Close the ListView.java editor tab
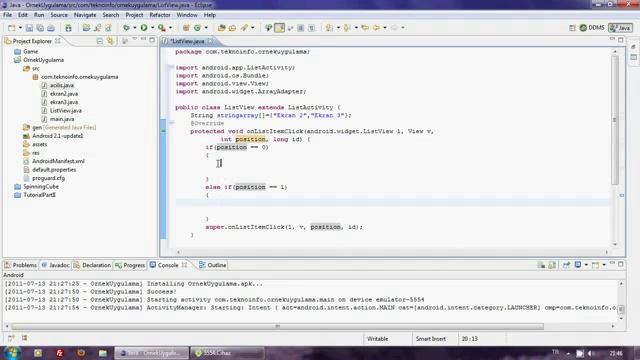This screenshot has height=360, width=640. [210, 41]
